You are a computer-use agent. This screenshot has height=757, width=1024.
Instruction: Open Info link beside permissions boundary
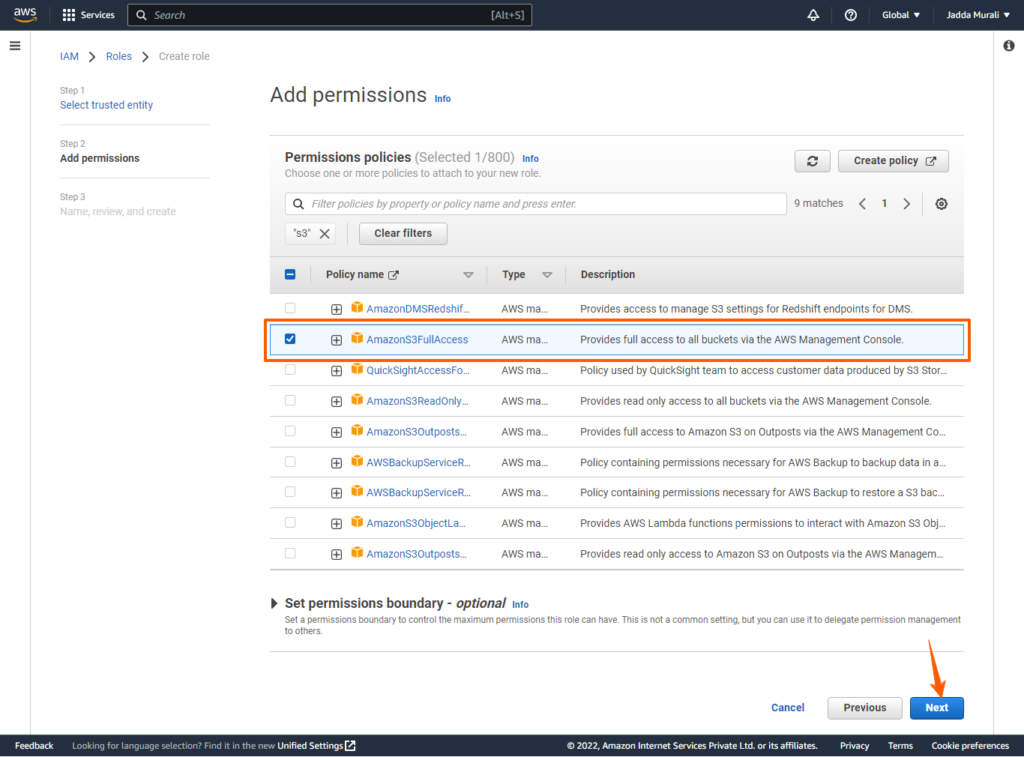520,605
